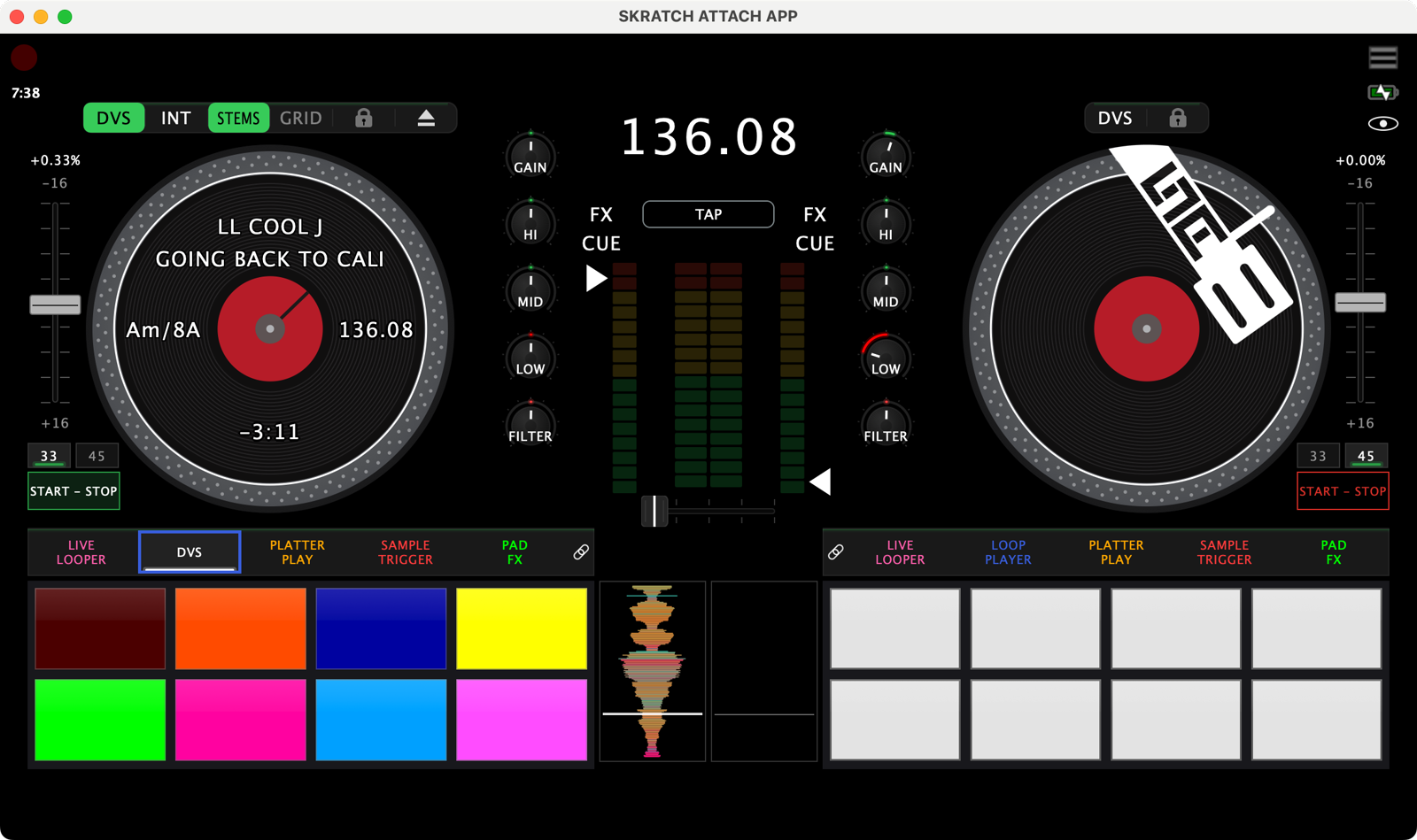Open right SAMPLE TRIGGER tab
This screenshot has width=1417, height=840.
(1225, 552)
